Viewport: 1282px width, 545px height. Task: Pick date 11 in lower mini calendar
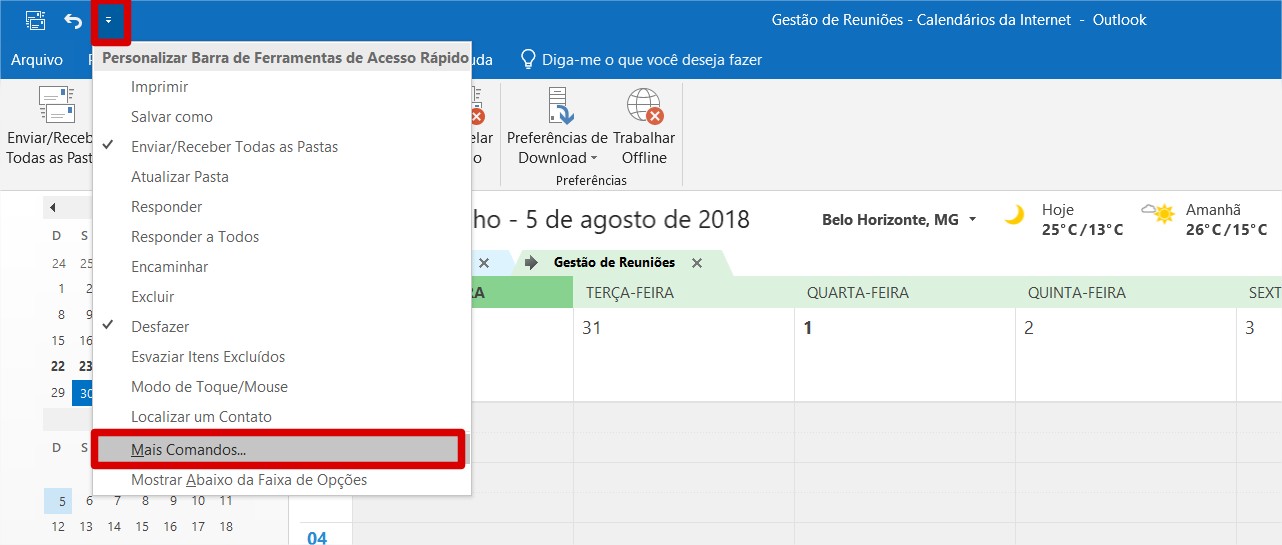click(x=226, y=501)
